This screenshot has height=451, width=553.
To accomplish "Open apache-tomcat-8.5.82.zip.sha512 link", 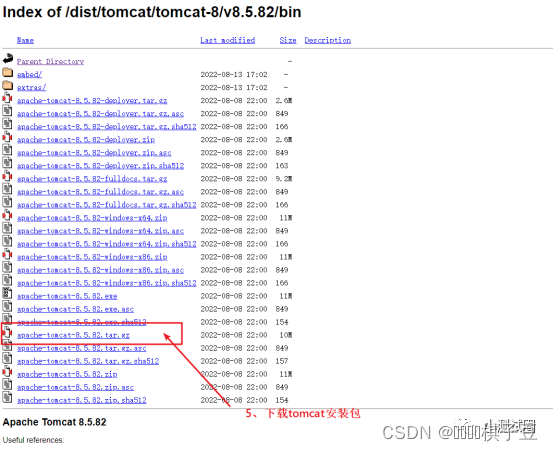I will 82,401.
